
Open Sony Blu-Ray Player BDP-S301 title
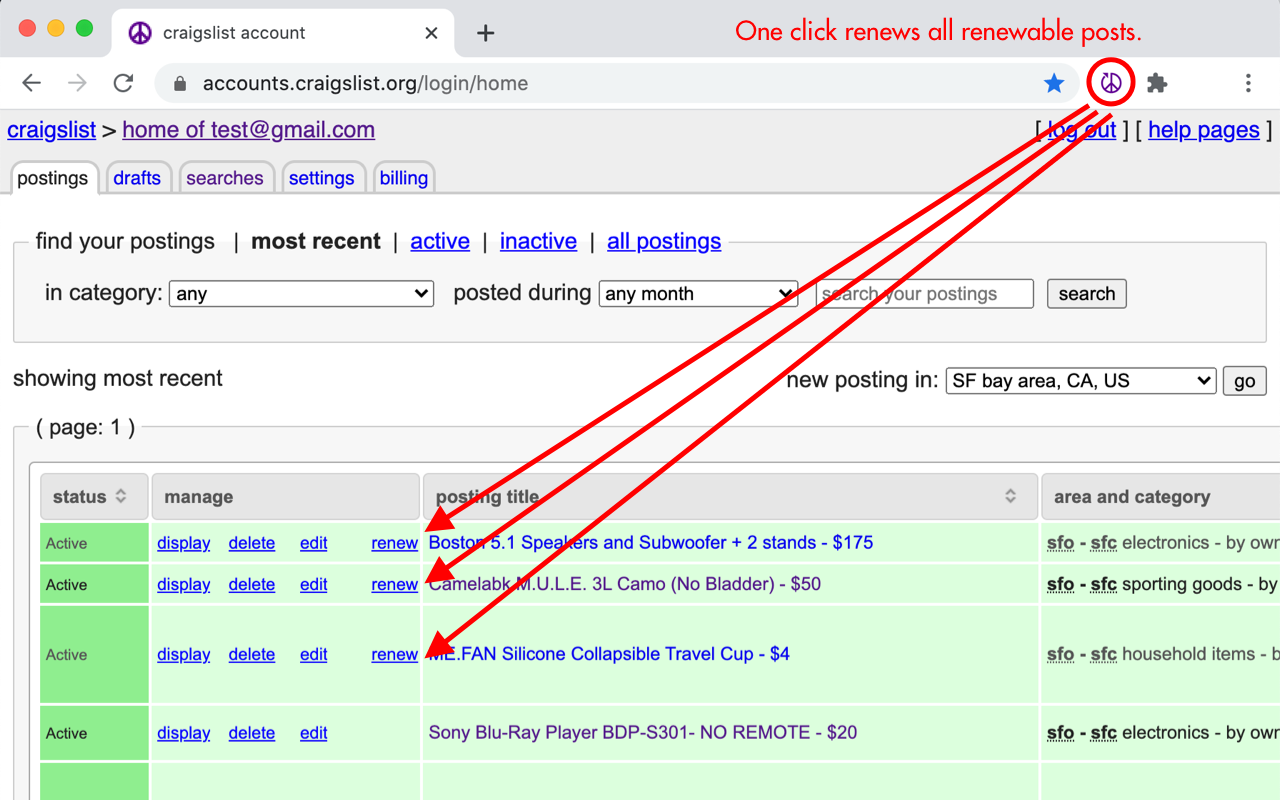[643, 732]
